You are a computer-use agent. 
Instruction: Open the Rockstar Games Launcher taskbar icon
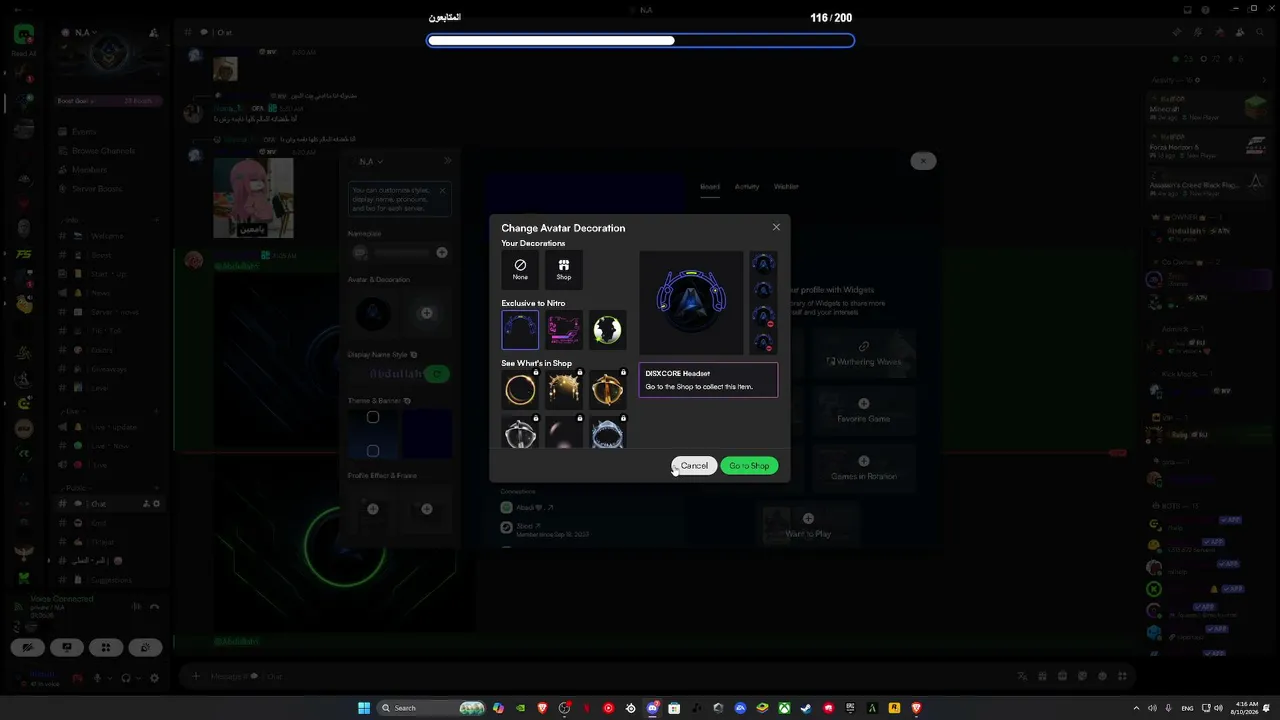click(x=894, y=708)
